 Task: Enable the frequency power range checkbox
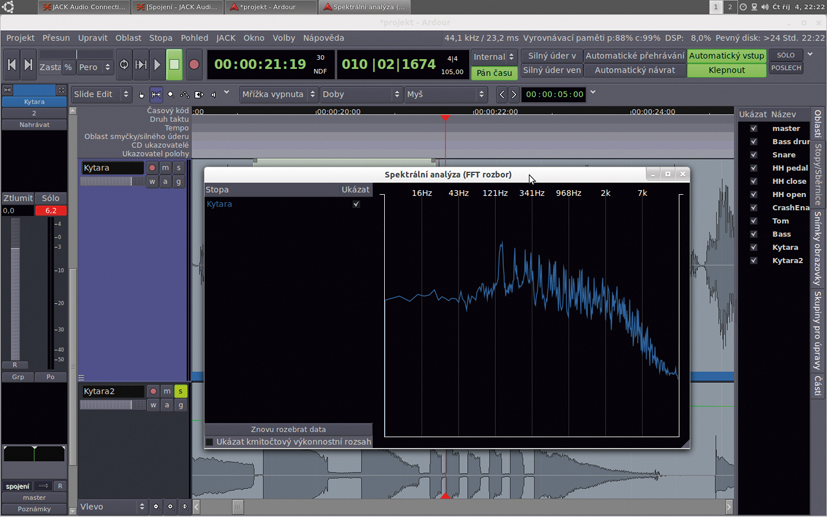pyautogui.click(x=210, y=441)
